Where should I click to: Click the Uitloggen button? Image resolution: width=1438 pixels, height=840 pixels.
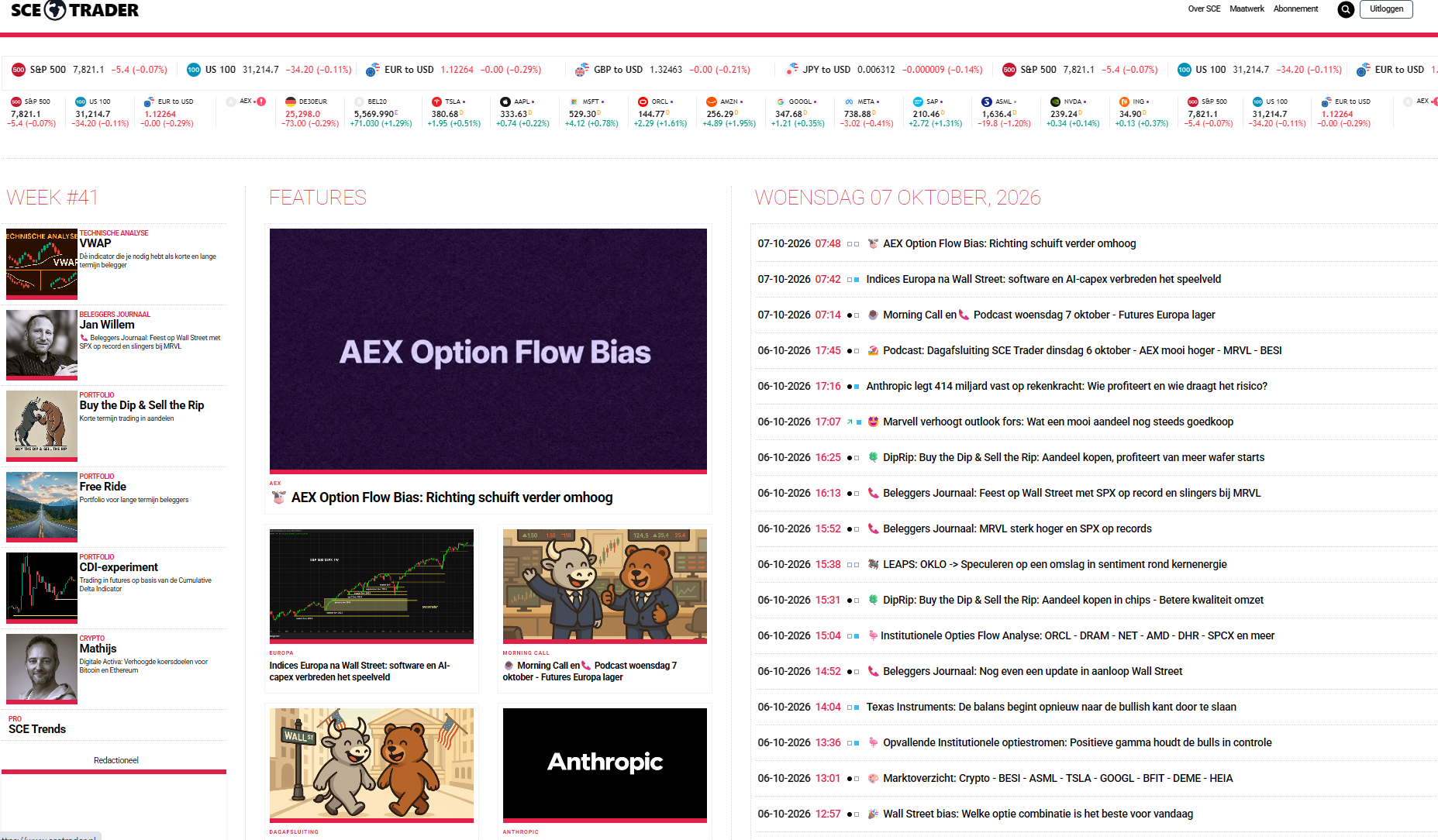pyautogui.click(x=1386, y=9)
